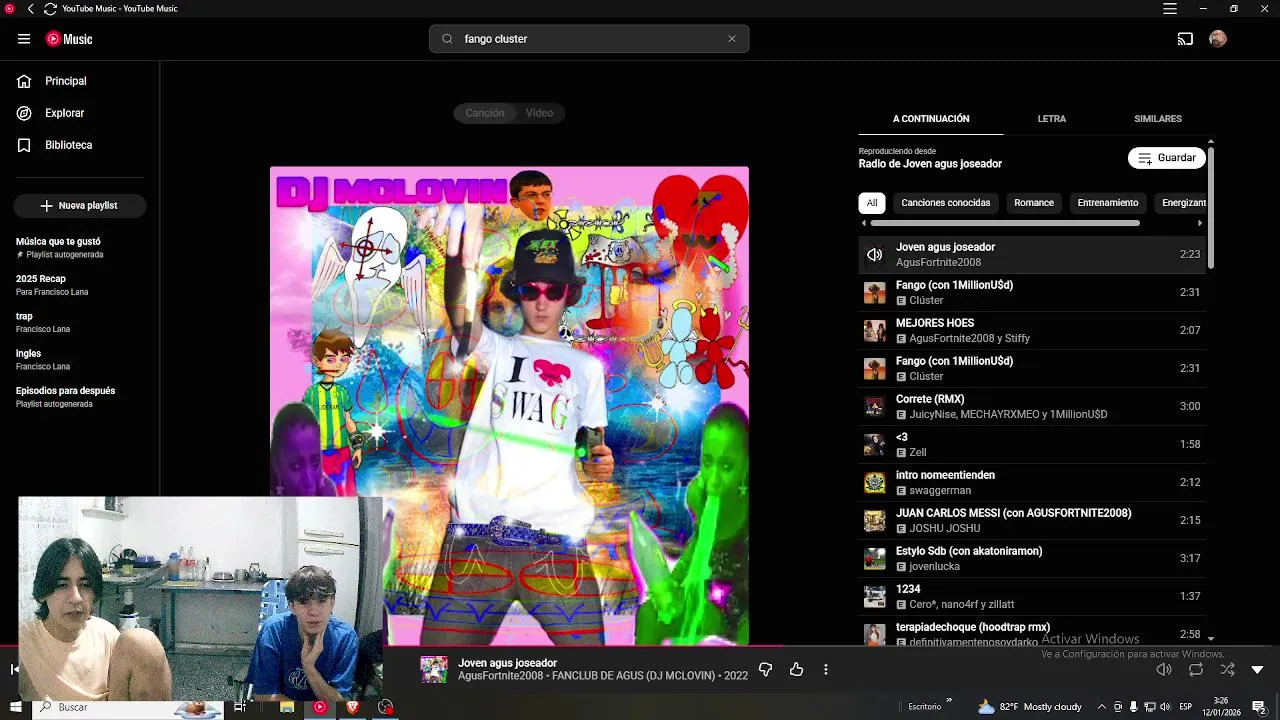The image size is (1280, 720).
Task: Open jovenlucka artist link
Action: click(x=934, y=567)
